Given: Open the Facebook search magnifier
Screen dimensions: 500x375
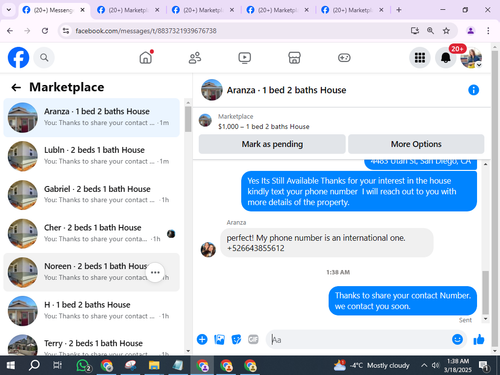Looking at the screenshot, I should 44,58.
